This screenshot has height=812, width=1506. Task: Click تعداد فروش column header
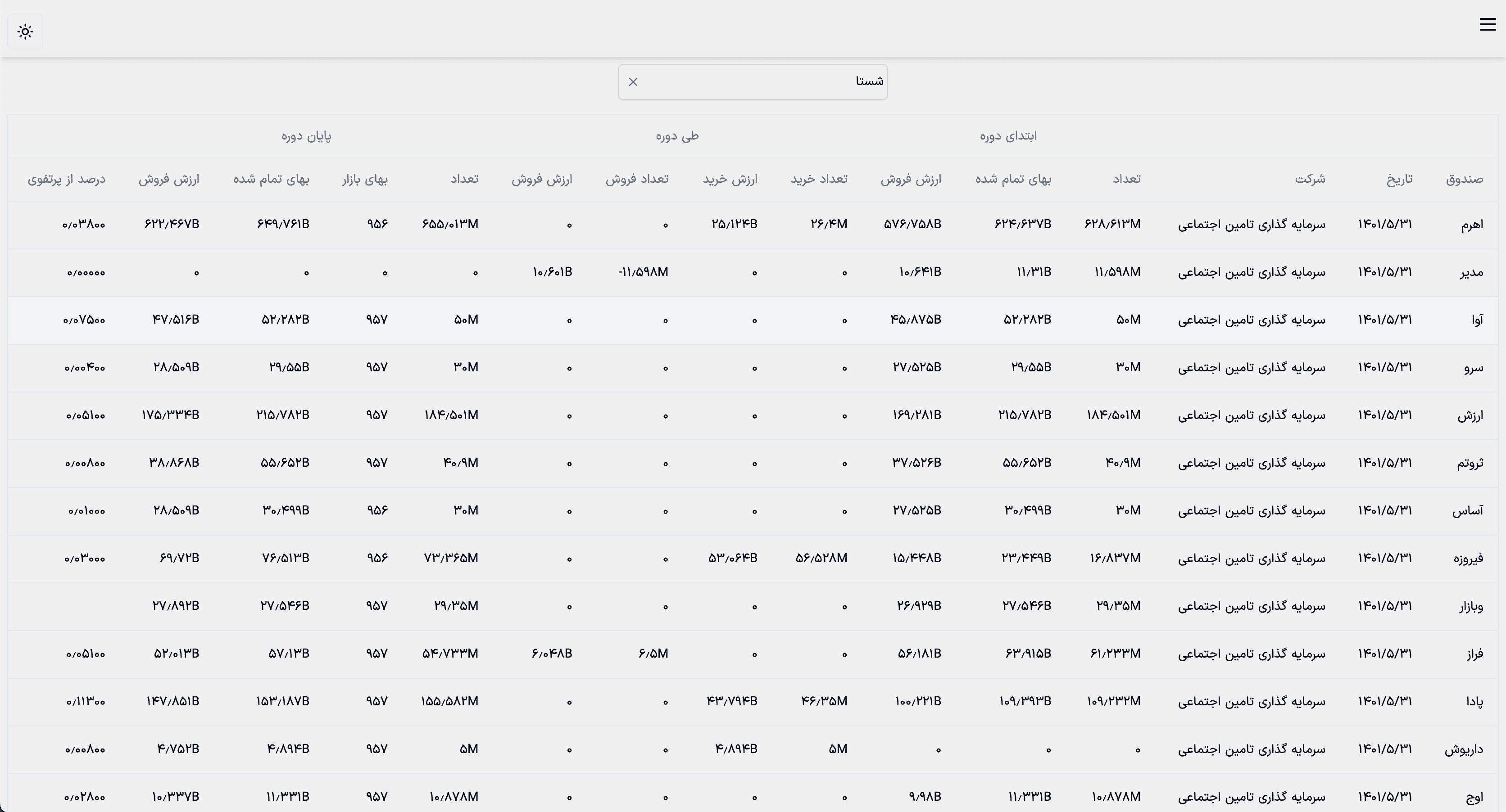[x=637, y=179]
